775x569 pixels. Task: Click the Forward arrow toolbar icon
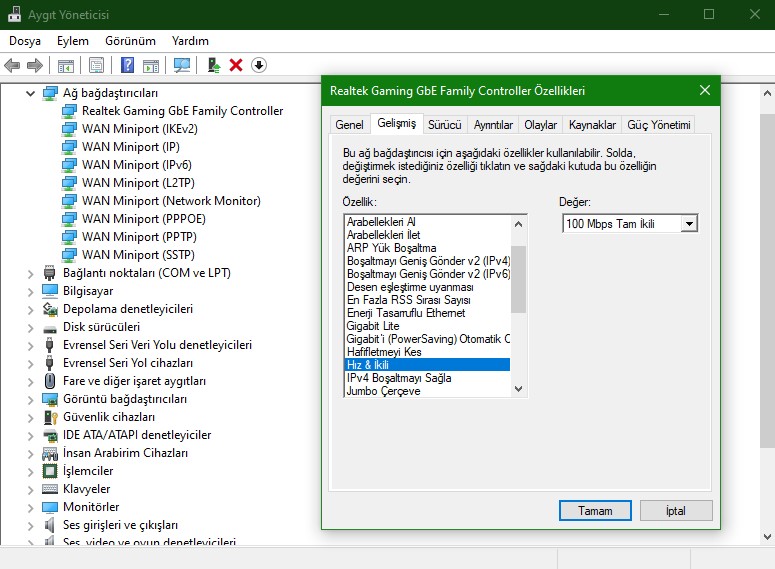[35, 65]
